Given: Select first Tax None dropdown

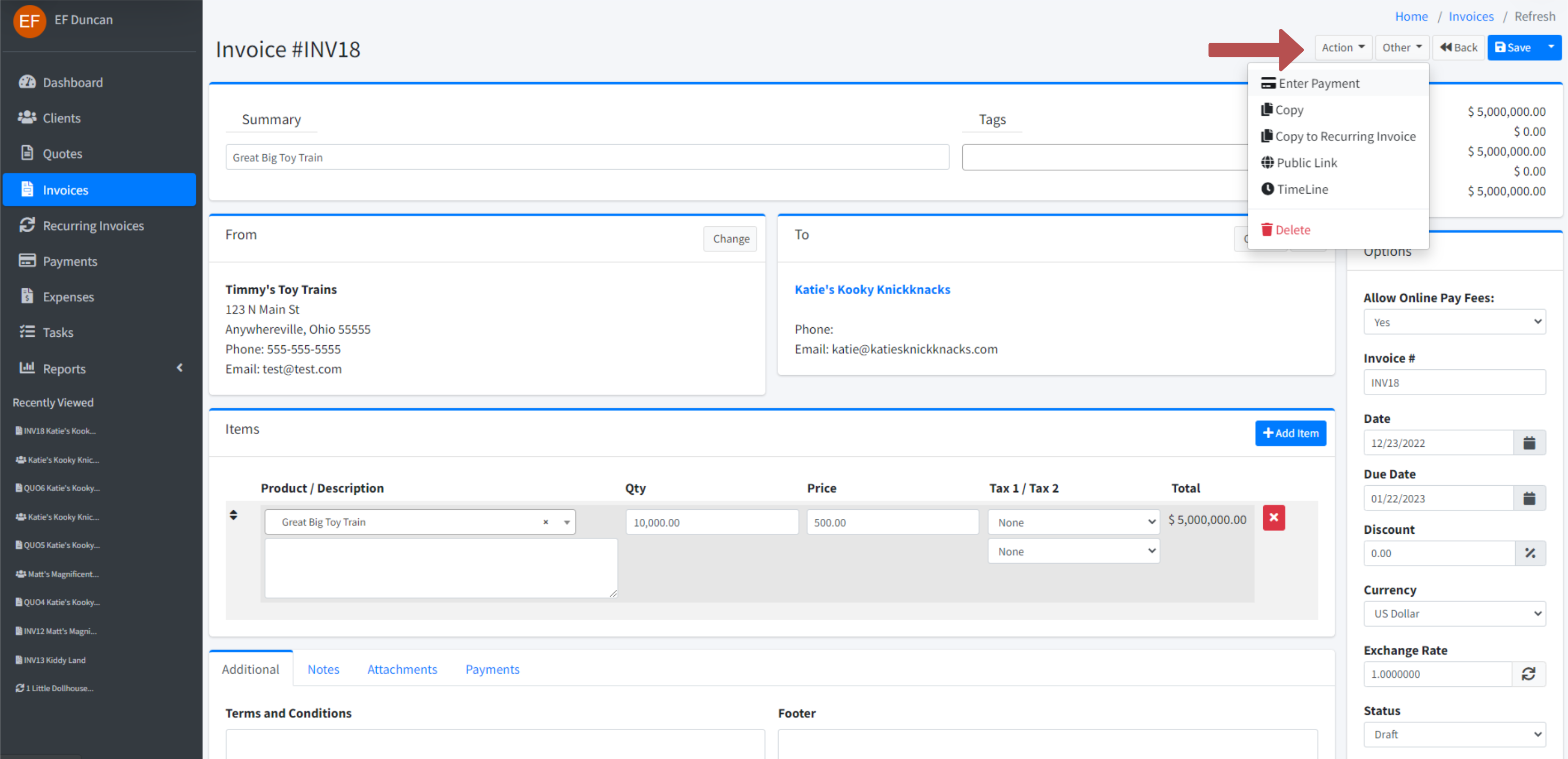Looking at the screenshot, I should coord(1073,521).
